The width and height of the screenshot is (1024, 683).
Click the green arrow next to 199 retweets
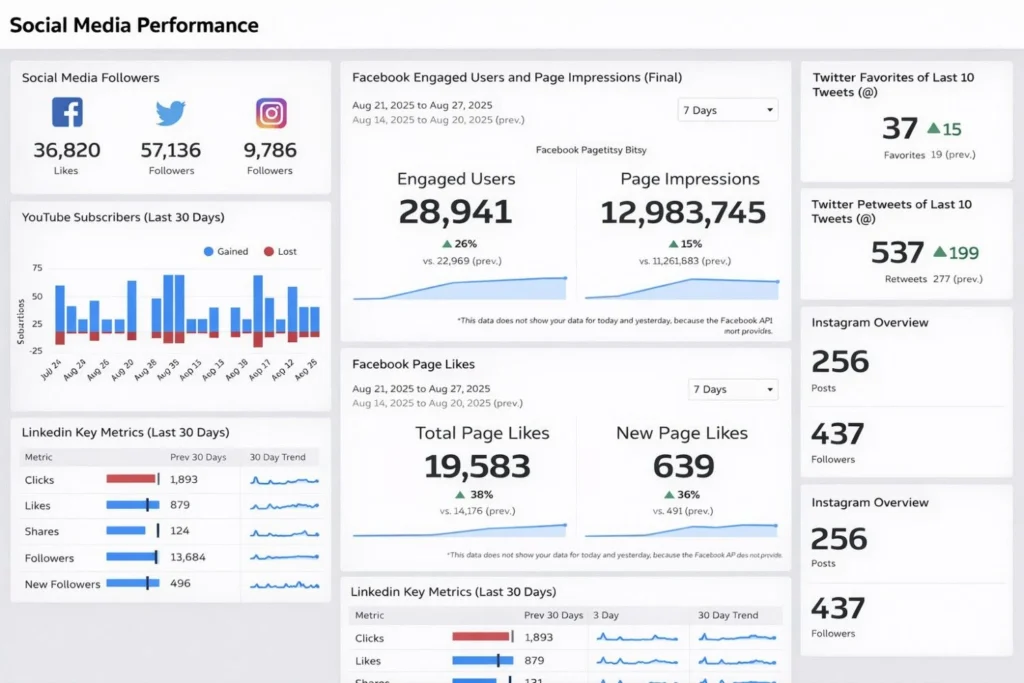click(938, 253)
